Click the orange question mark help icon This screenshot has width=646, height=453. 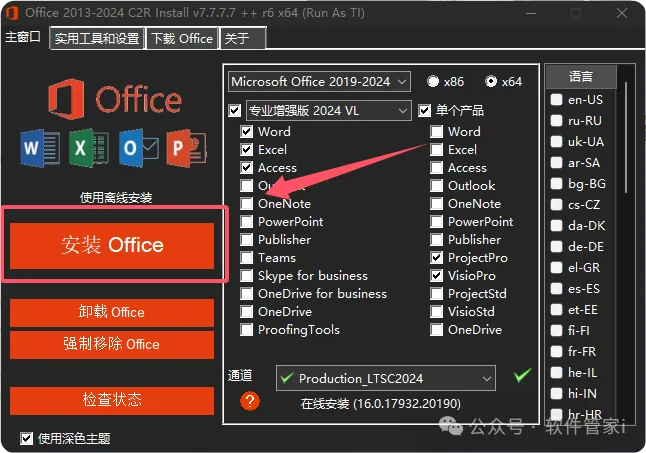(x=250, y=401)
